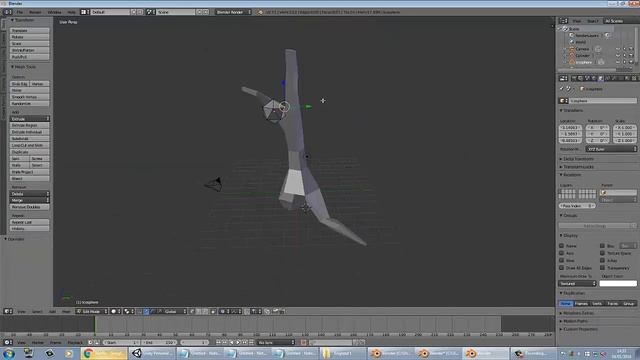Play the timeline animation in reverse
The height and width of the screenshot is (360, 640).
click(231, 342)
